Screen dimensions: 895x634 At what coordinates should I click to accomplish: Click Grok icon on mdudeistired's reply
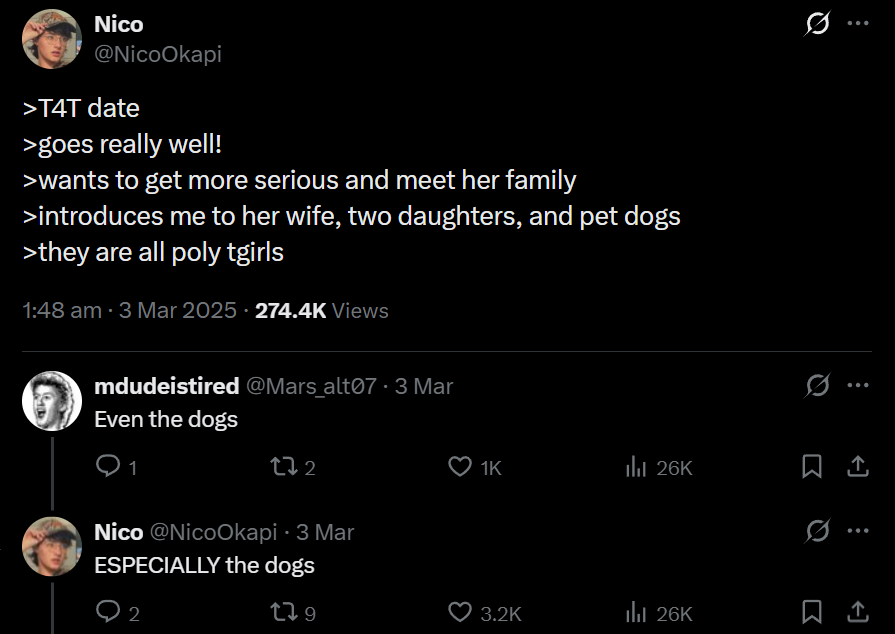coord(818,386)
